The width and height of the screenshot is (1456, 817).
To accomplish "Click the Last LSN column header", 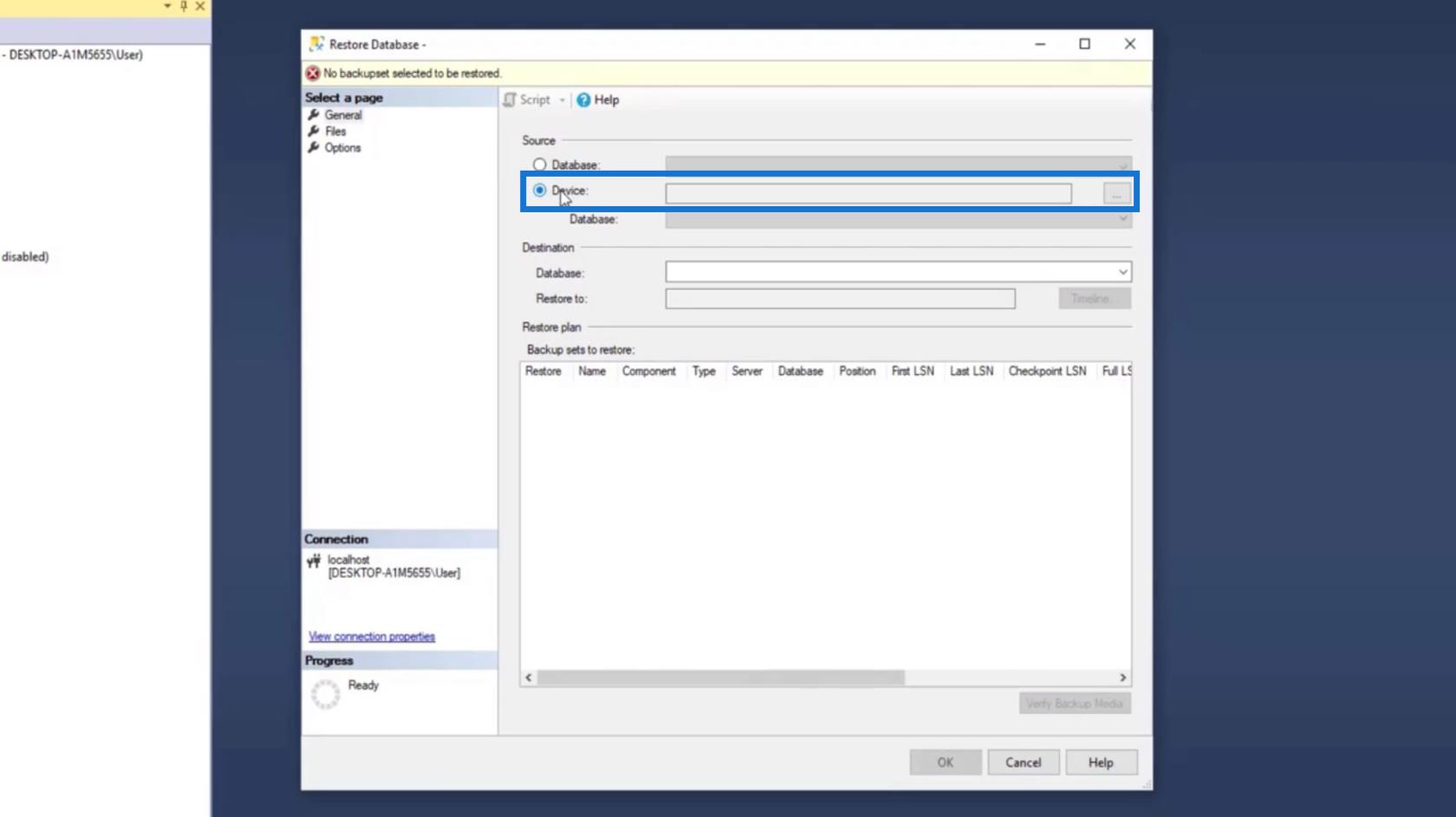I will pyautogui.click(x=972, y=371).
